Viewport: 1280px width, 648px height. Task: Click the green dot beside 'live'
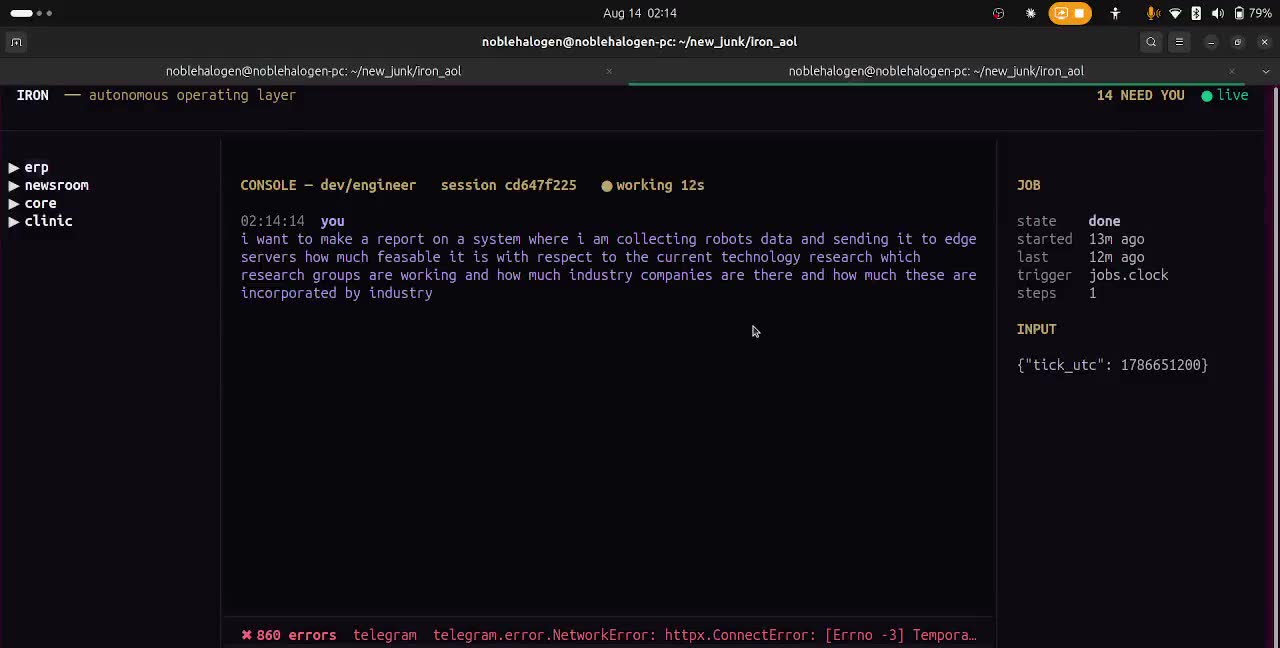(1207, 96)
